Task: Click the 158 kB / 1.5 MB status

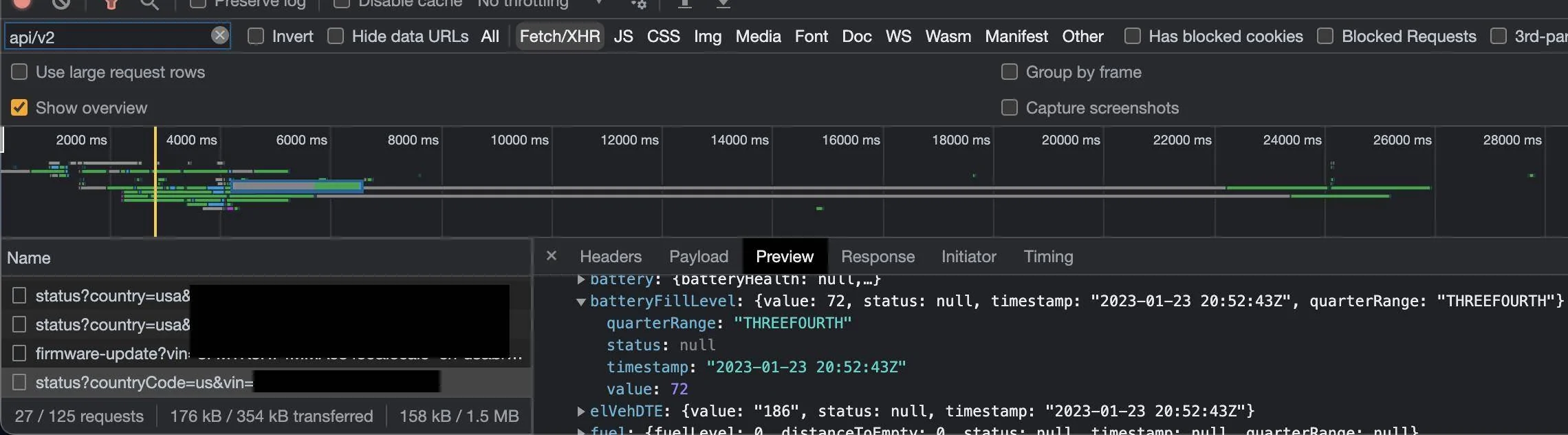Action: [x=459, y=416]
